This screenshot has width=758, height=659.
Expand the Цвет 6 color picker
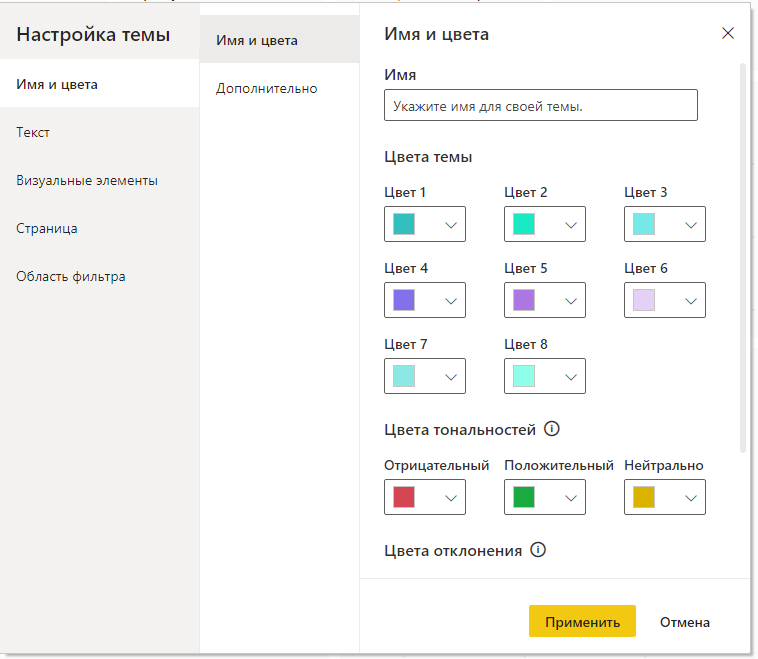coord(664,300)
